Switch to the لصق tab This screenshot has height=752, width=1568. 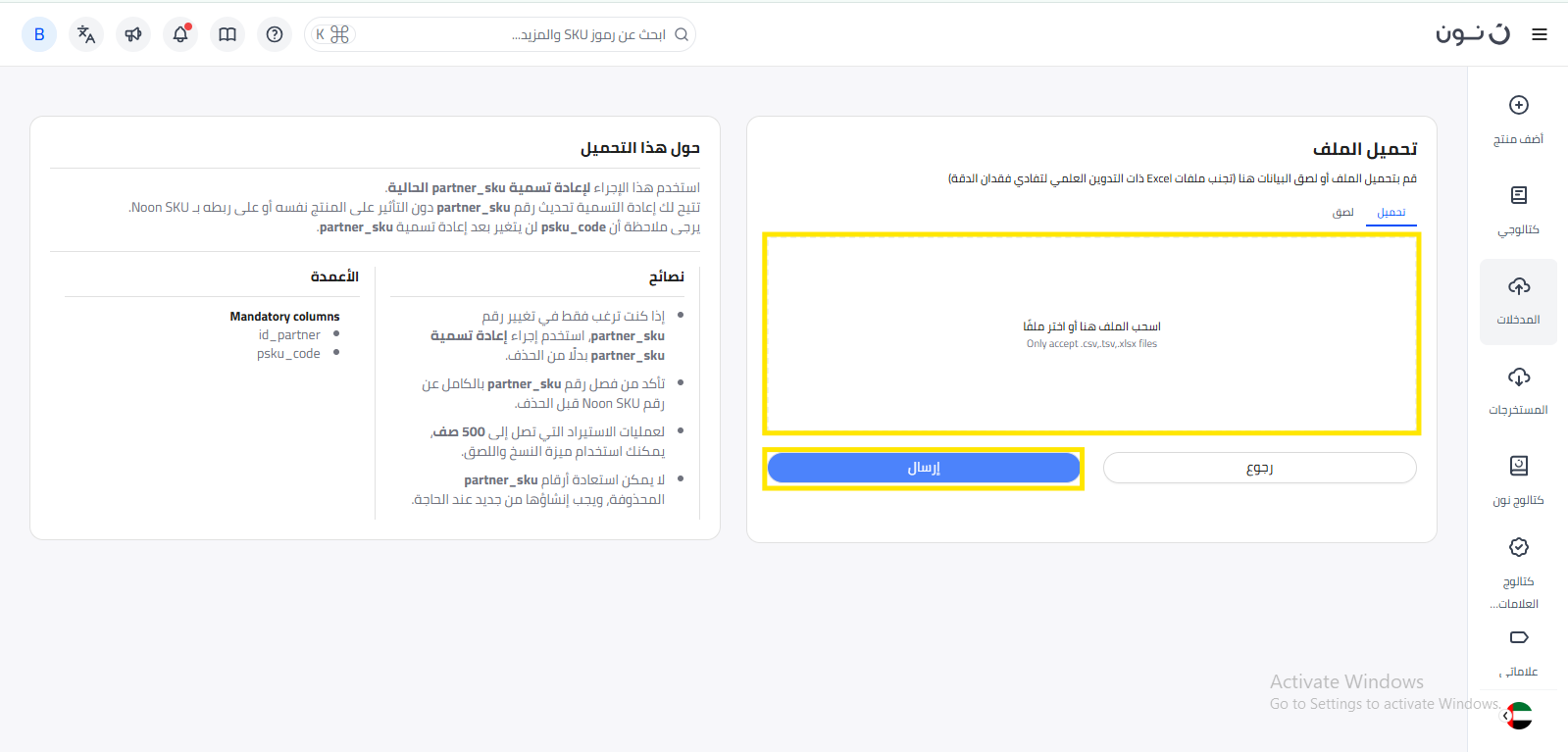click(1343, 212)
